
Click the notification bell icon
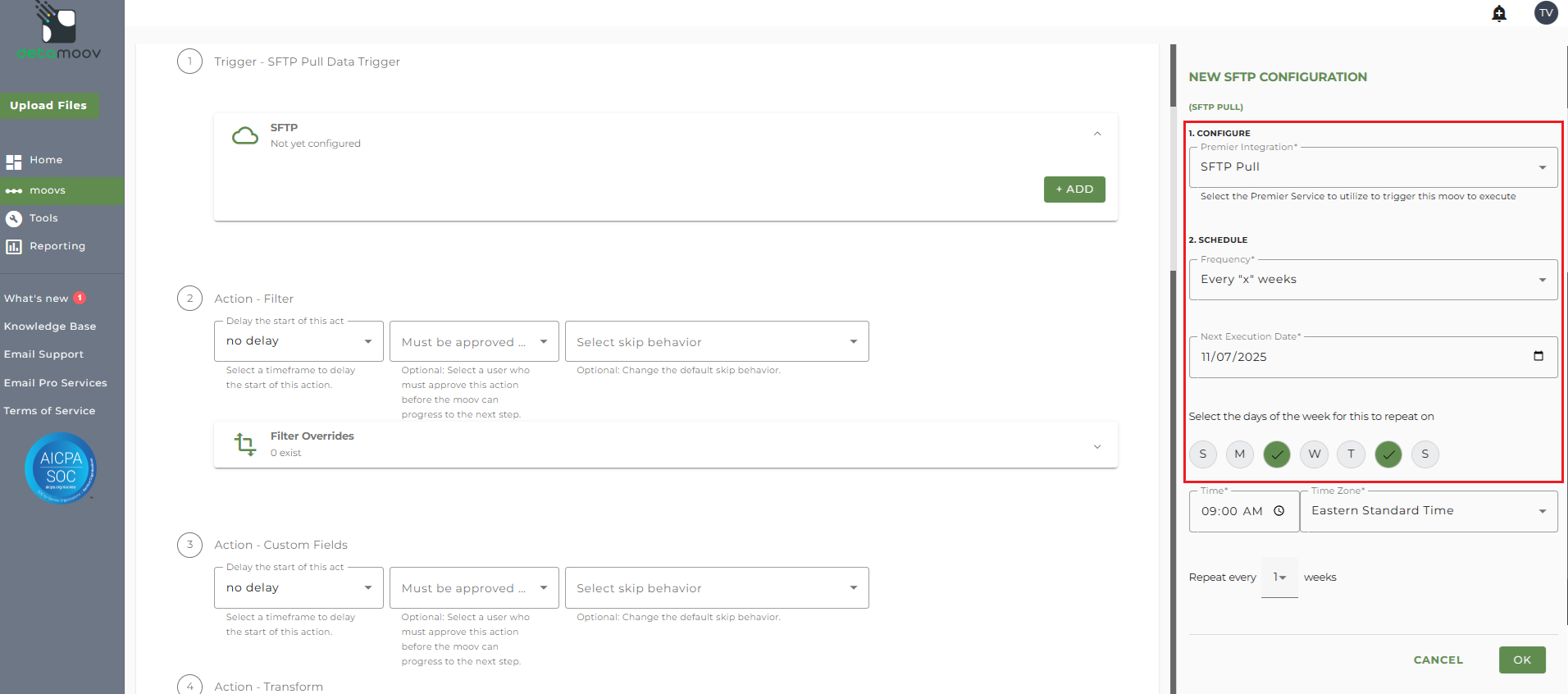[x=1499, y=13]
